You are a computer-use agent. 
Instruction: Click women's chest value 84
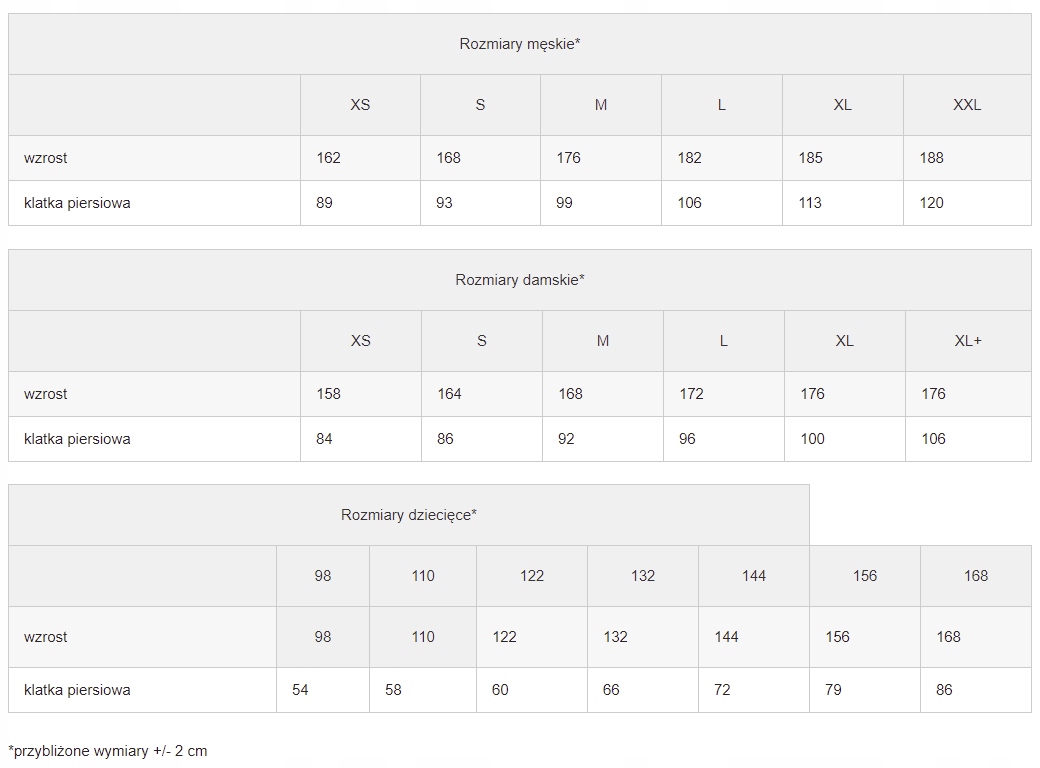(324, 439)
